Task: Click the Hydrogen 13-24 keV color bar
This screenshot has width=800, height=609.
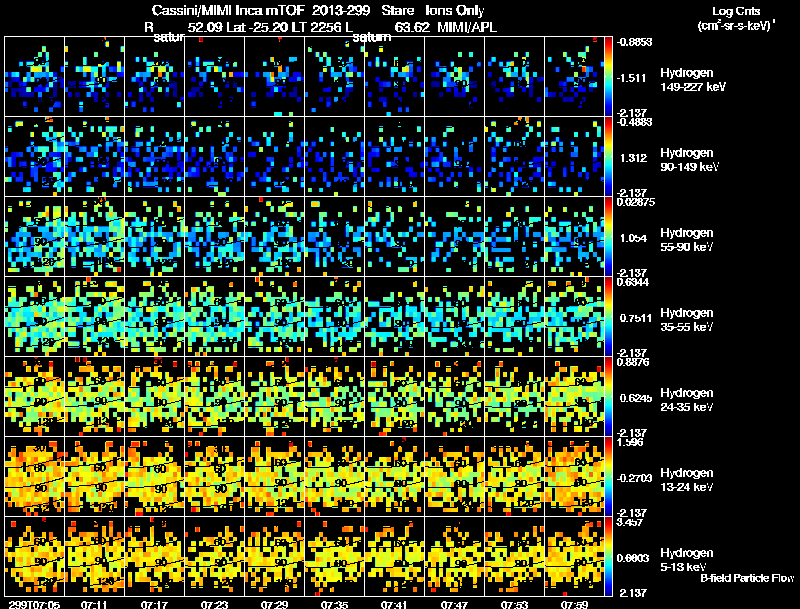Action: 608,477
